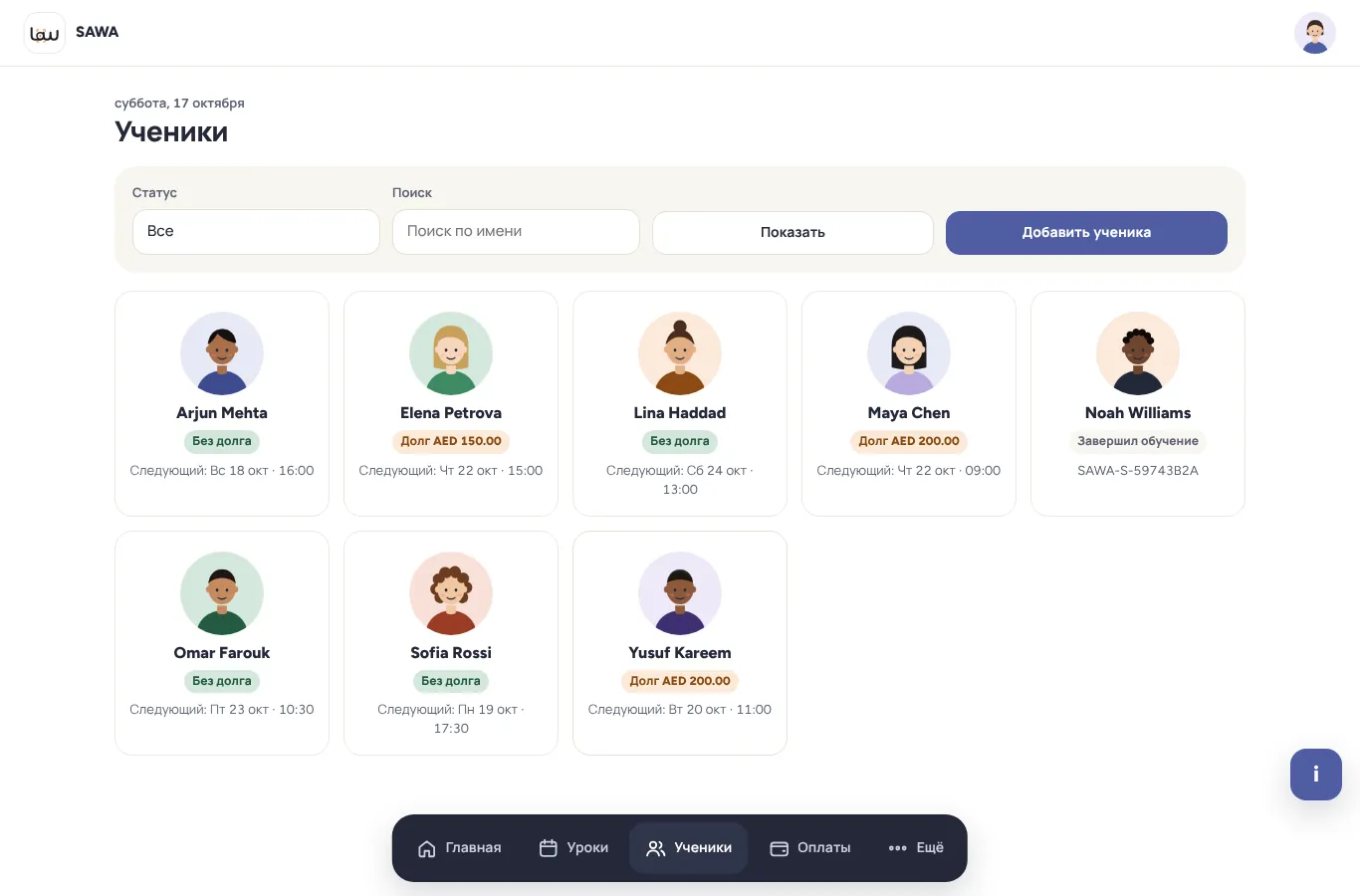This screenshot has width=1360, height=896.
Task: Click the name Maya Chen
Action: coord(909,413)
